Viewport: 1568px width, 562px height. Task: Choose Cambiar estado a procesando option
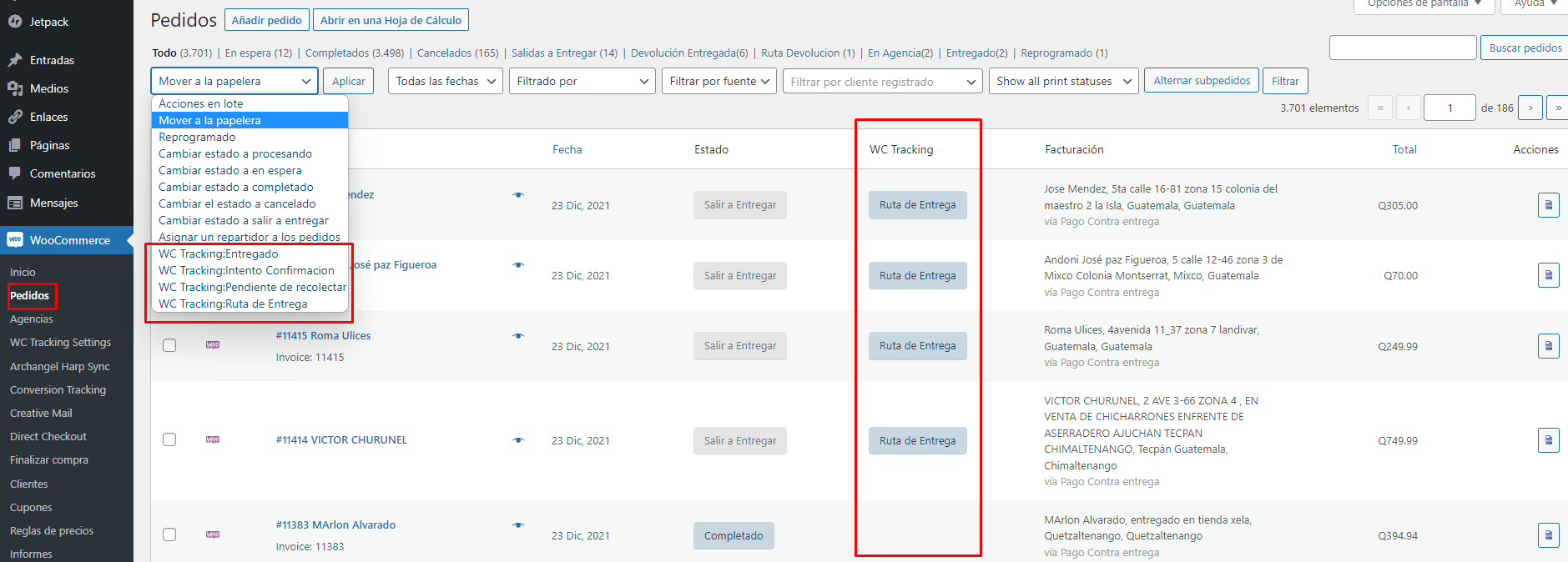pos(250,153)
